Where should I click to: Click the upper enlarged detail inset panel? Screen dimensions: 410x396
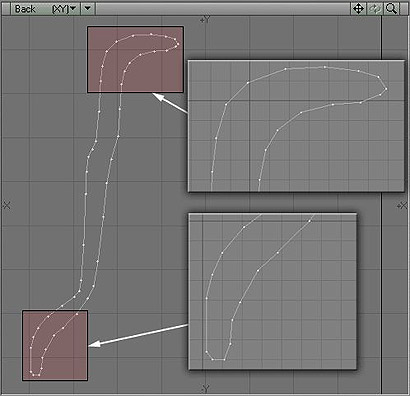coord(296,126)
